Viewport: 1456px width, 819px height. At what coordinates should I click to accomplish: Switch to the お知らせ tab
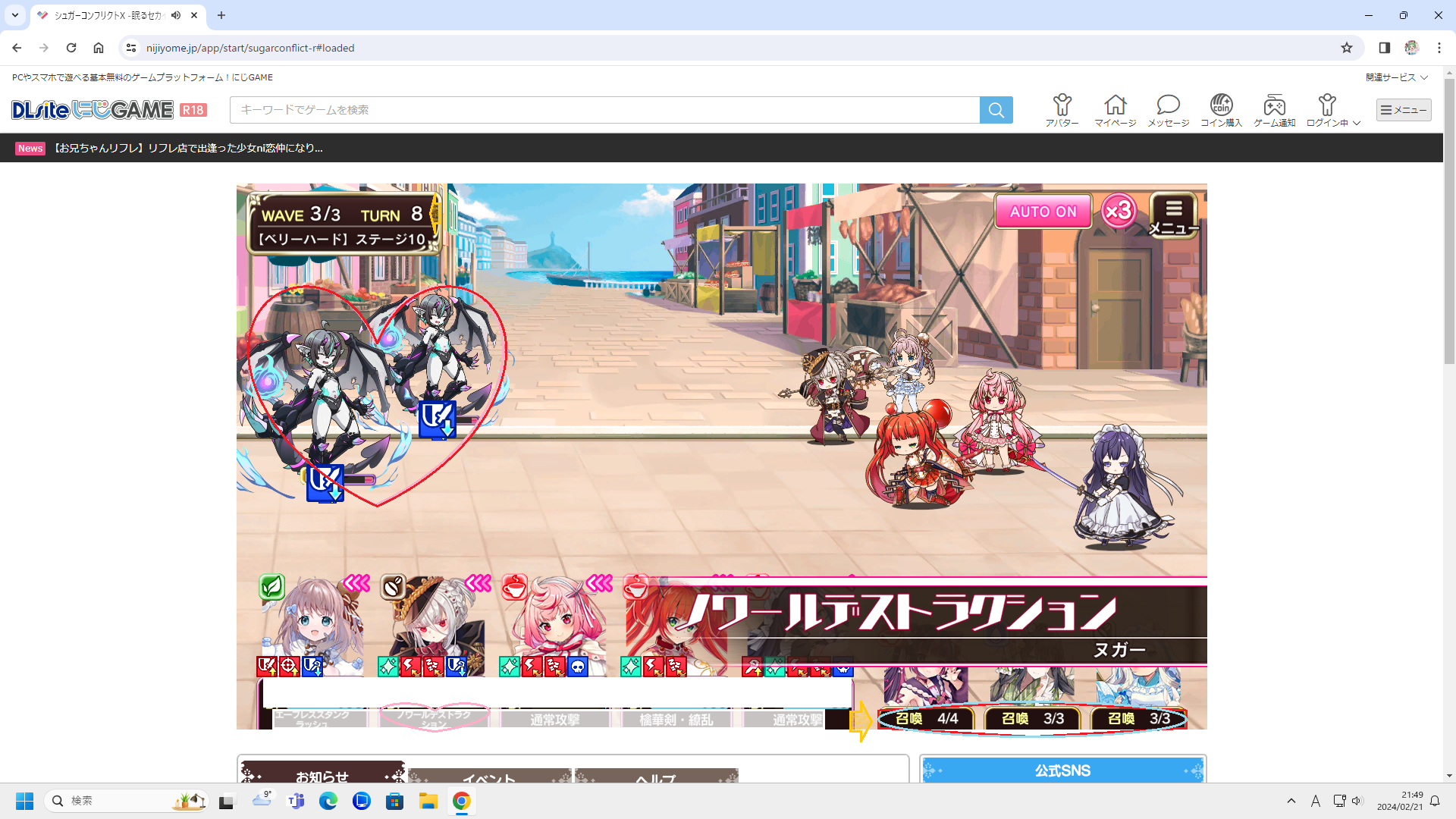[322, 775]
